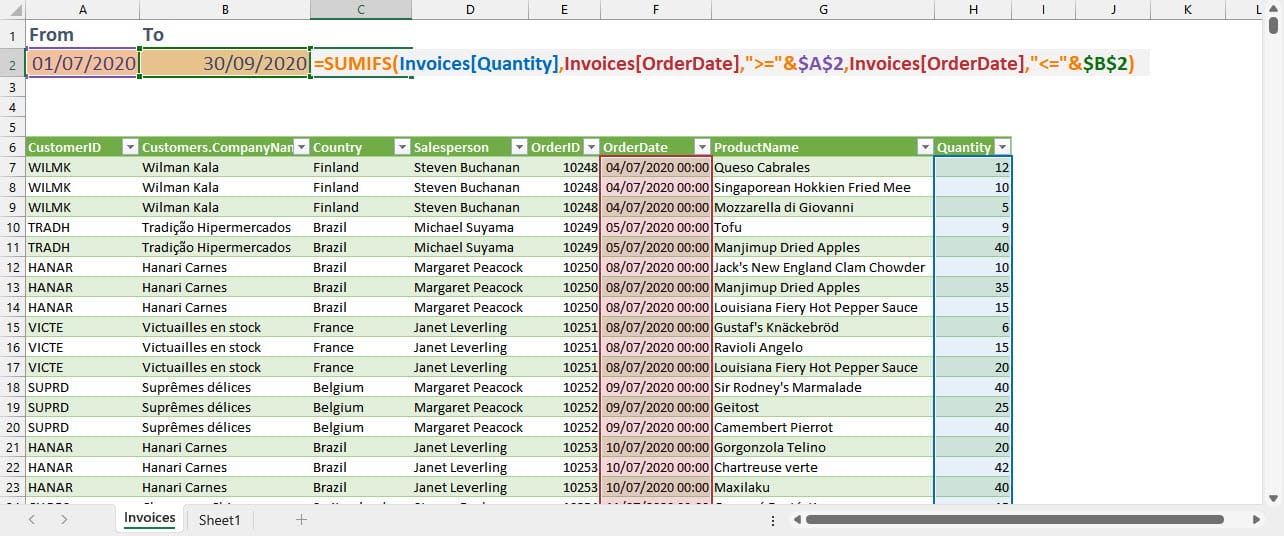
Task: Click the horizontal scrollbar left arrow
Action: point(796,520)
